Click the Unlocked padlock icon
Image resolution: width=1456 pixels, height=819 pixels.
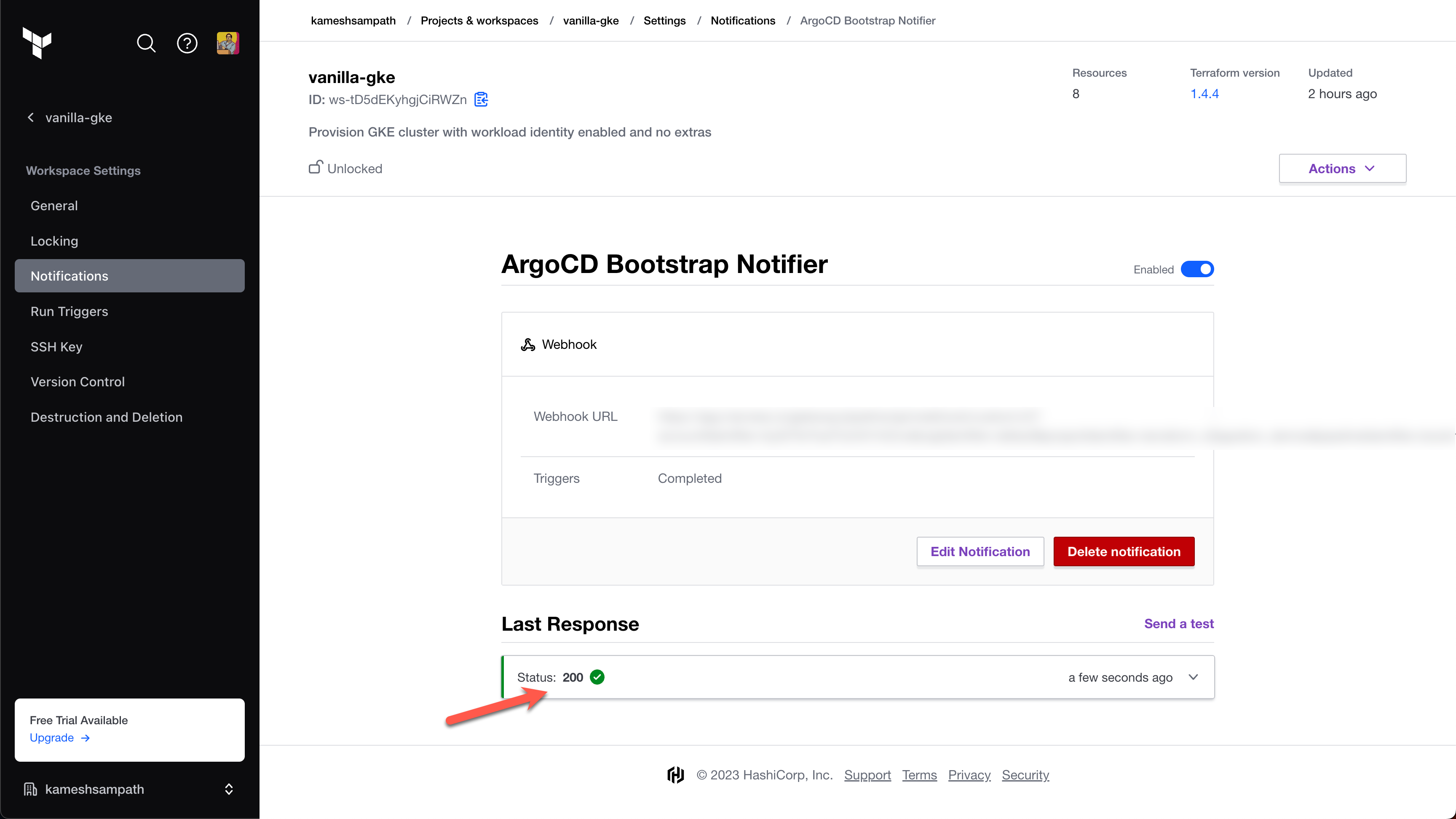pyautogui.click(x=316, y=167)
